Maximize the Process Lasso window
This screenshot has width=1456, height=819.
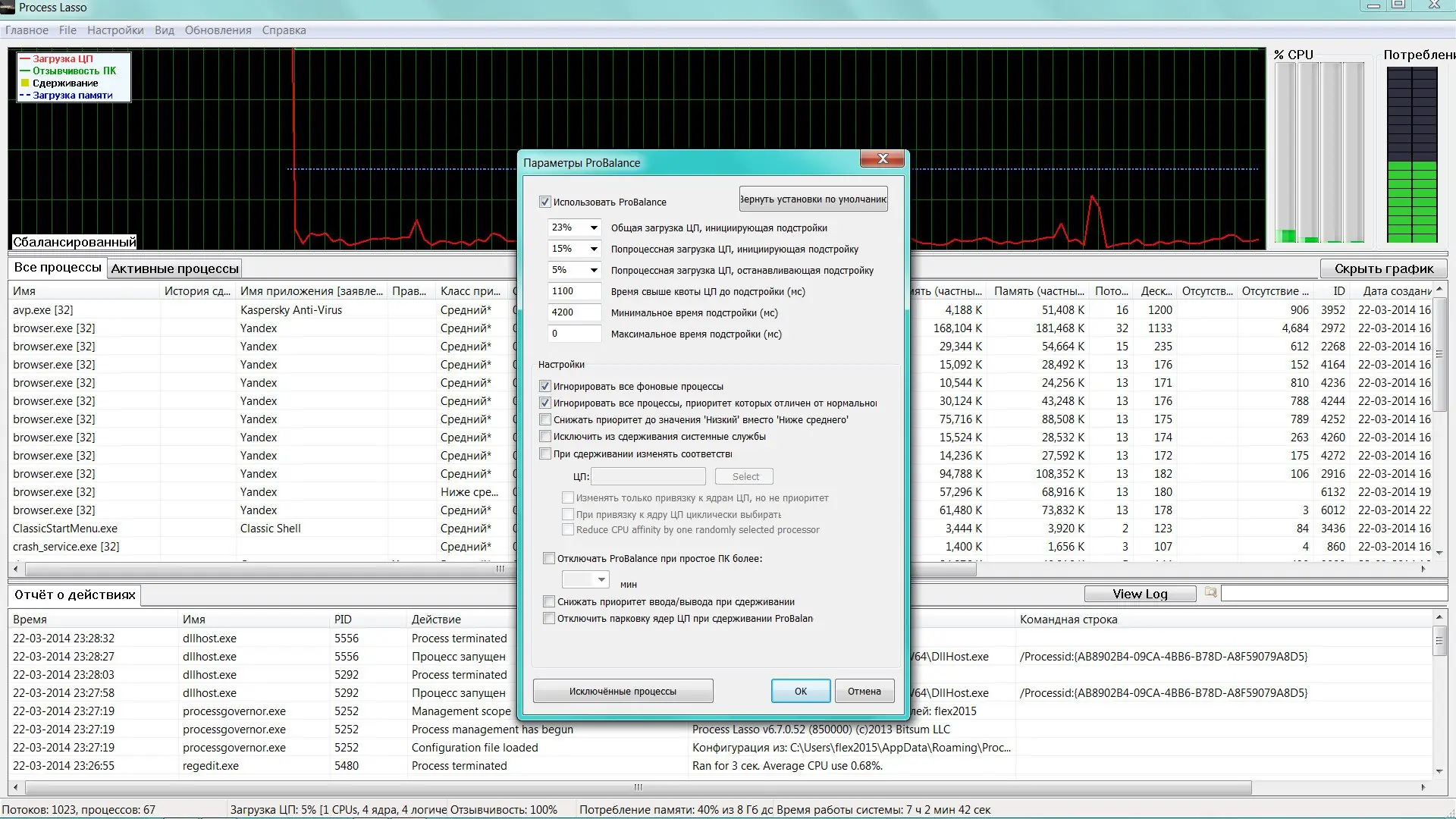click(1398, 5)
